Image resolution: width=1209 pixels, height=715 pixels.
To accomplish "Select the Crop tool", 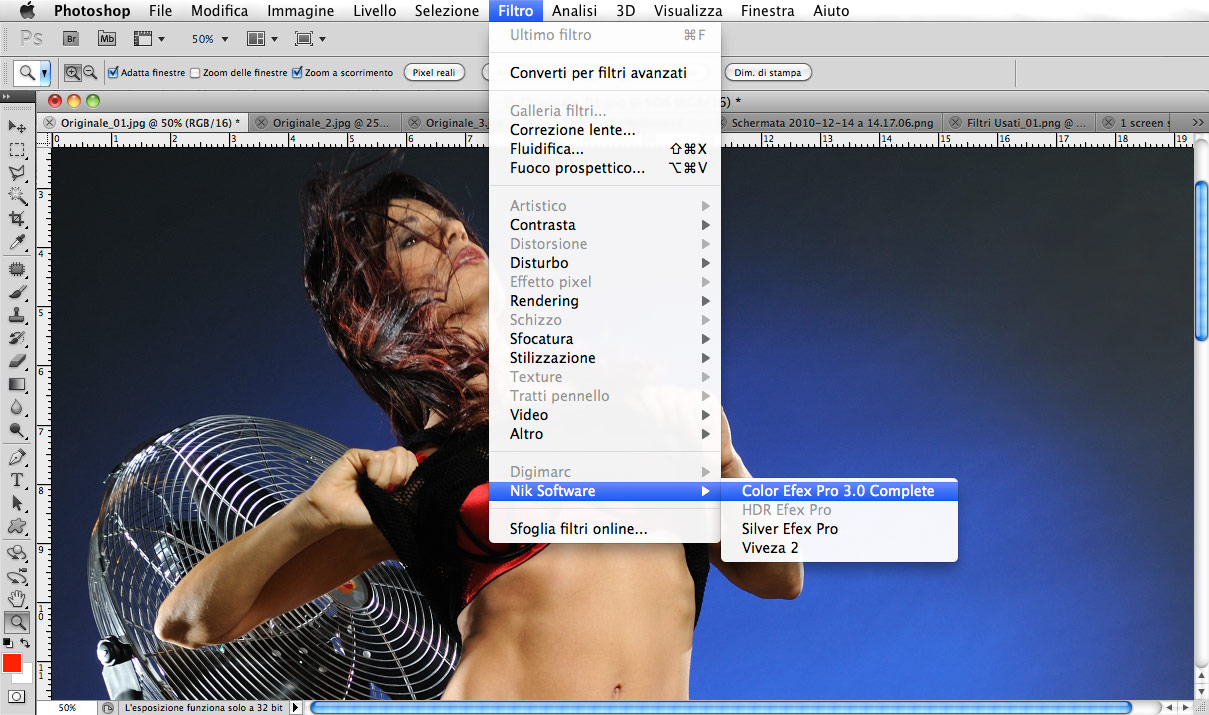I will point(17,219).
